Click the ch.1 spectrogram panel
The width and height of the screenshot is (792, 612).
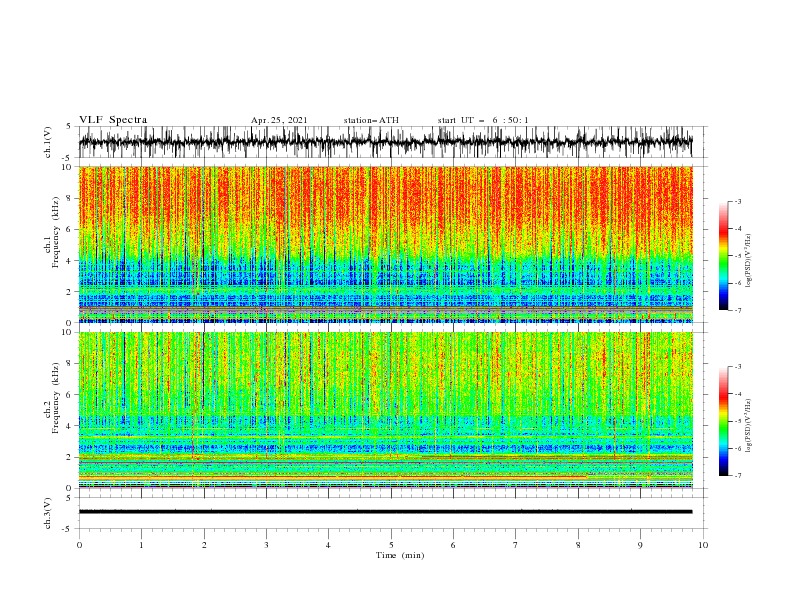click(x=385, y=244)
